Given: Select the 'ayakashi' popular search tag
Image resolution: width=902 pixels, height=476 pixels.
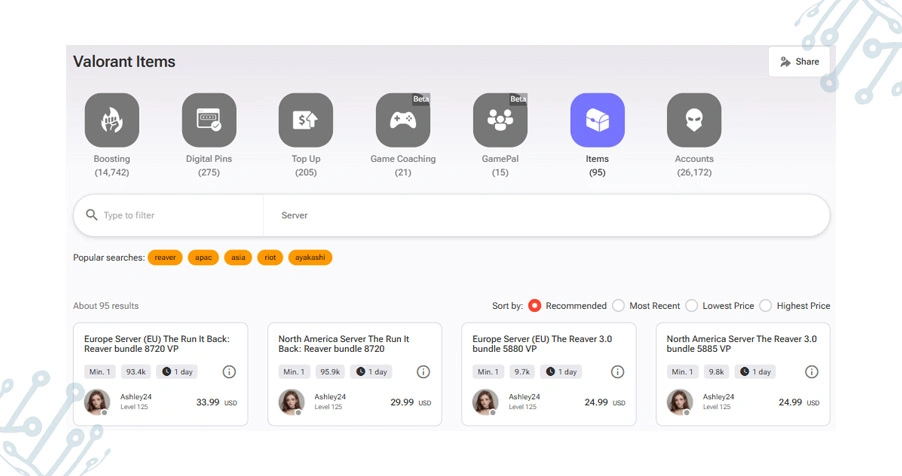Looking at the screenshot, I should (310, 258).
